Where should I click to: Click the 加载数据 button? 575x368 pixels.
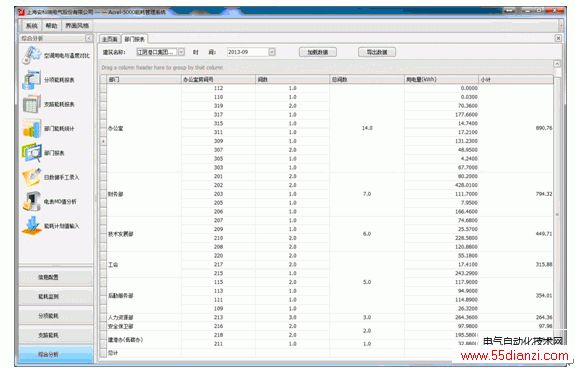coord(318,52)
